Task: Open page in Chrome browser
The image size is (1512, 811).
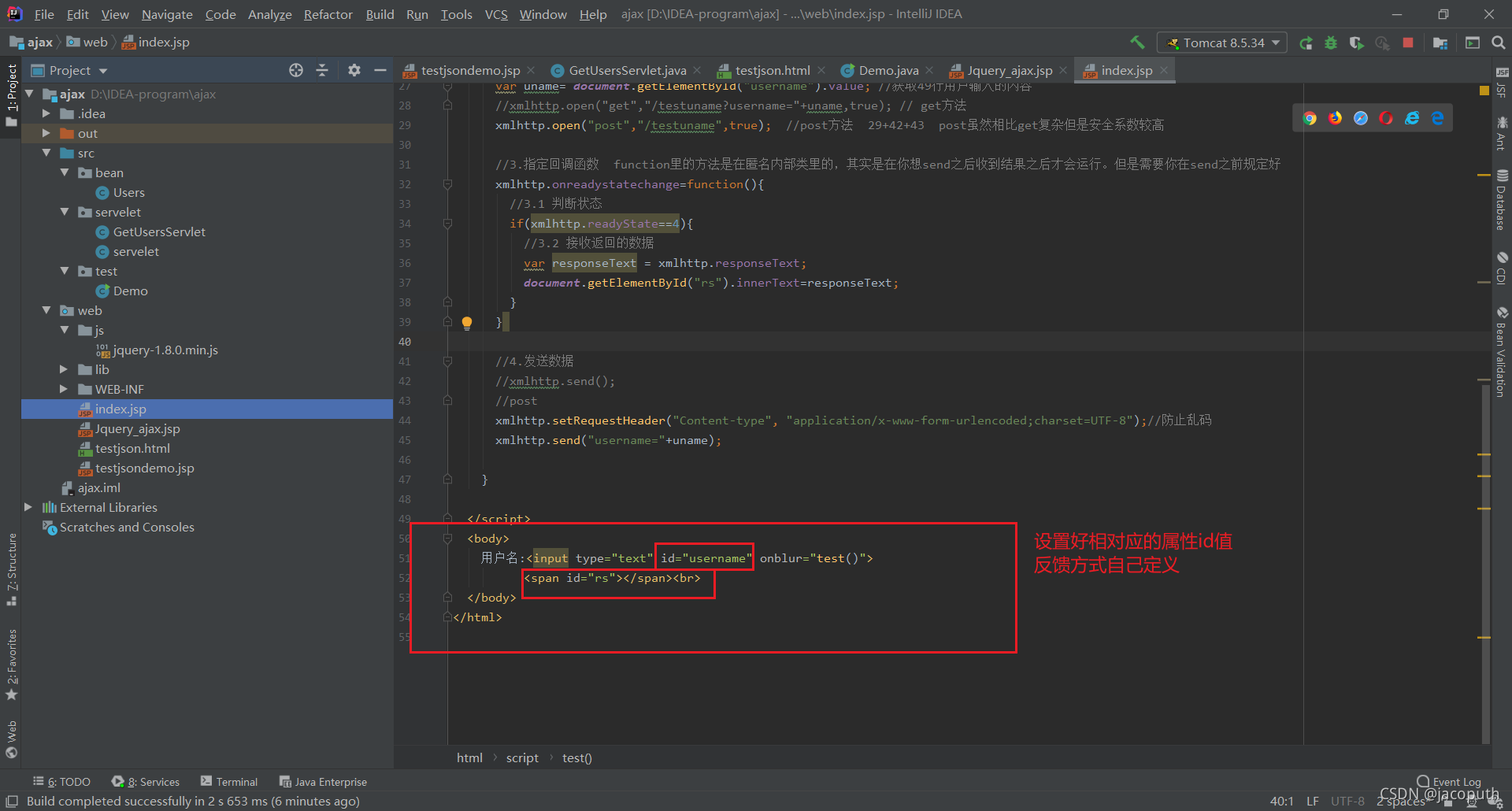Action: click(x=1310, y=118)
